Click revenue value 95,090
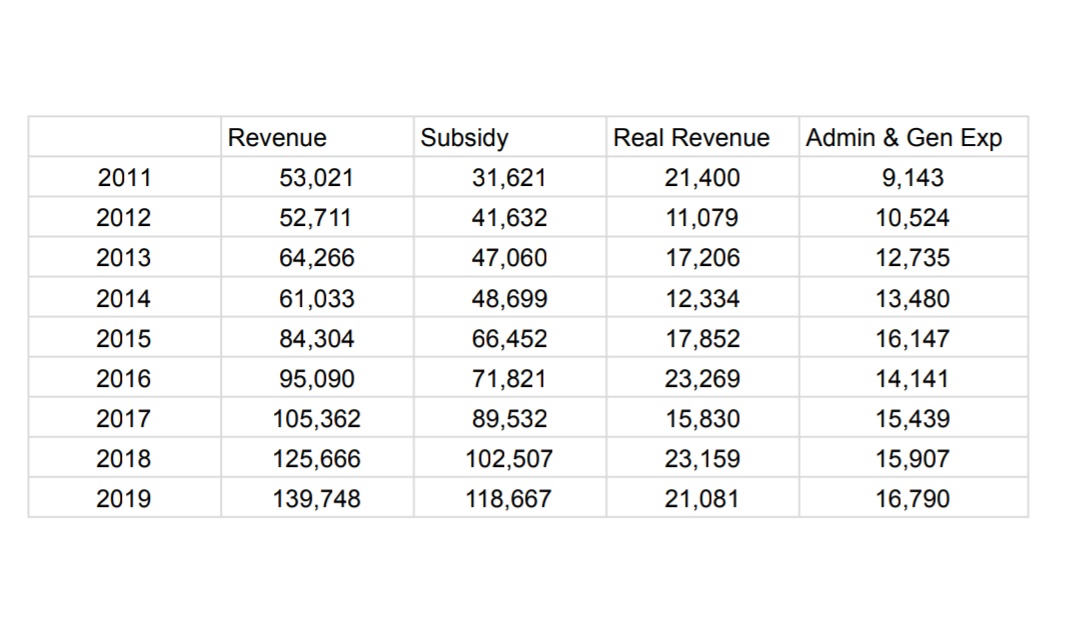 [x=317, y=378]
